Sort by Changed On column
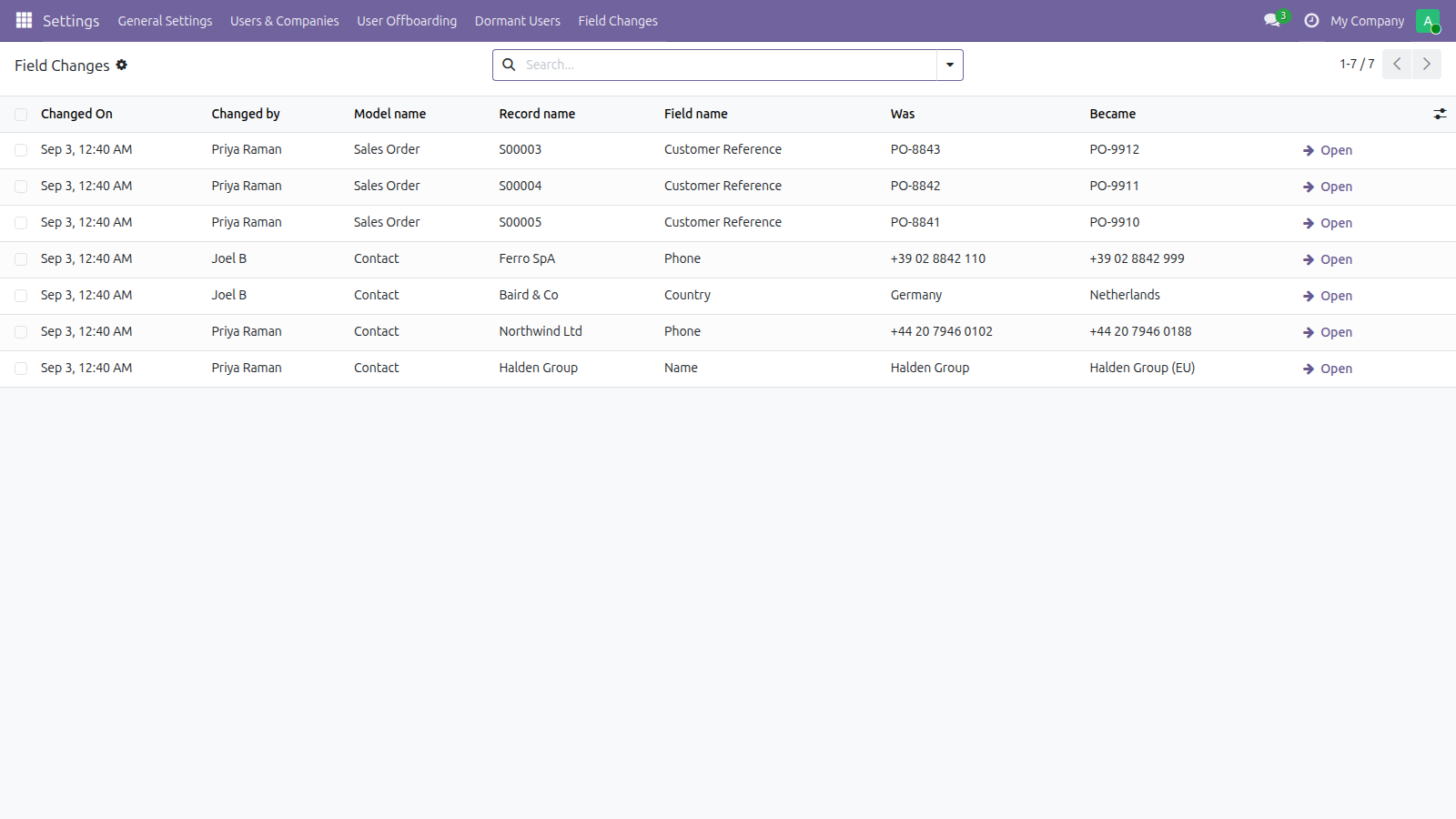Viewport: 1456px width, 819px height. coord(76,114)
